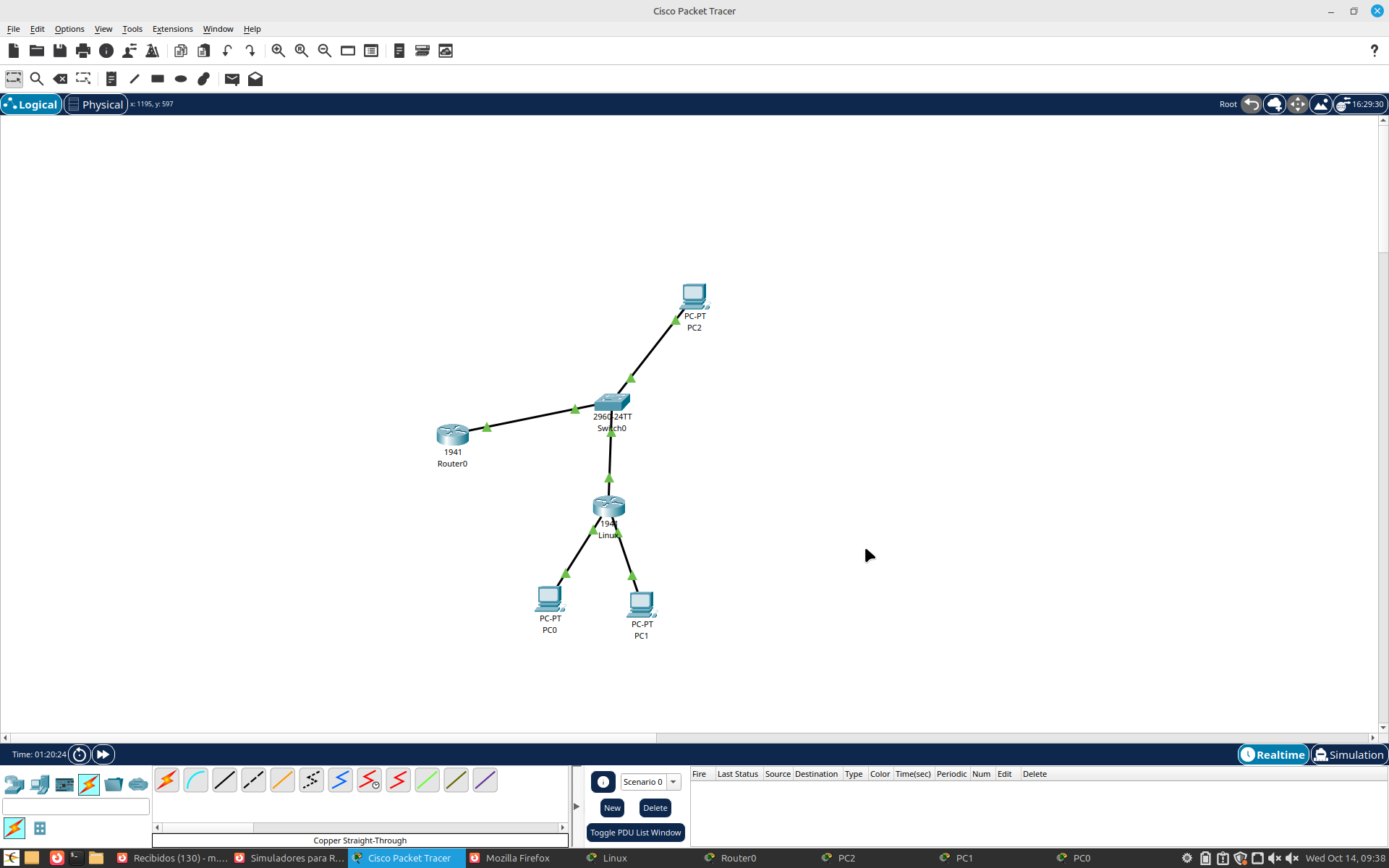This screenshot has width=1389, height=868.
Task: Pick the Draw Ellipse tool
Action: tap(181, 79)
